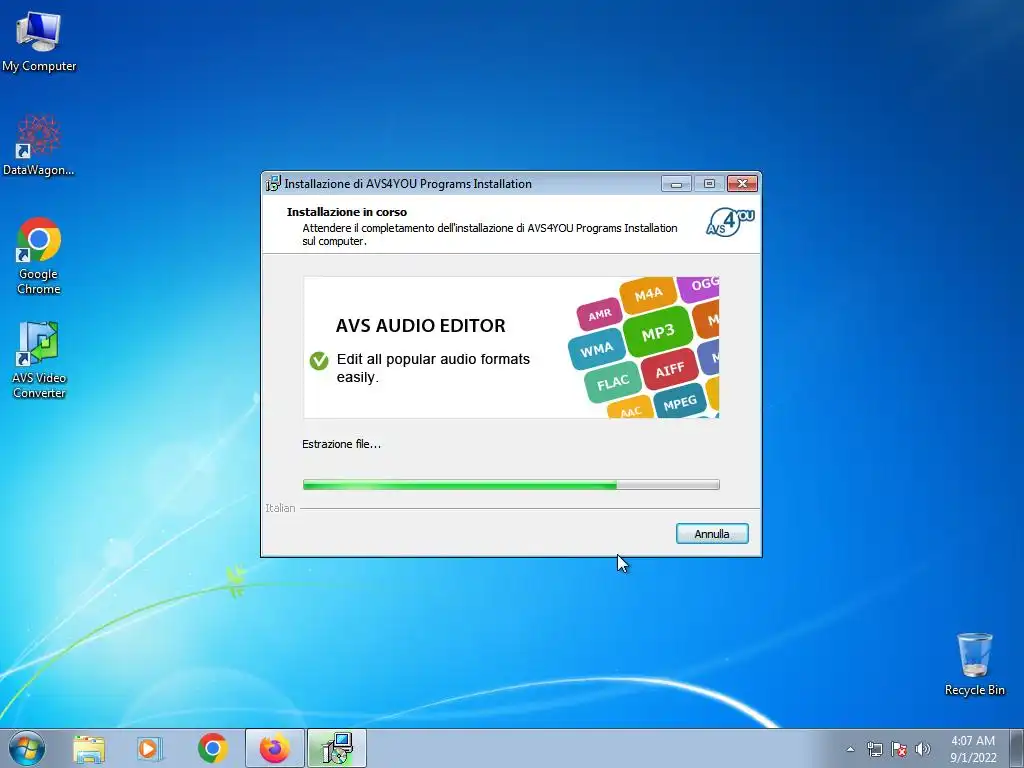Click 'Edit all popular audio formats easily.' text
The width and height of the screenshot is (1024, 768).
pos(433,368)
